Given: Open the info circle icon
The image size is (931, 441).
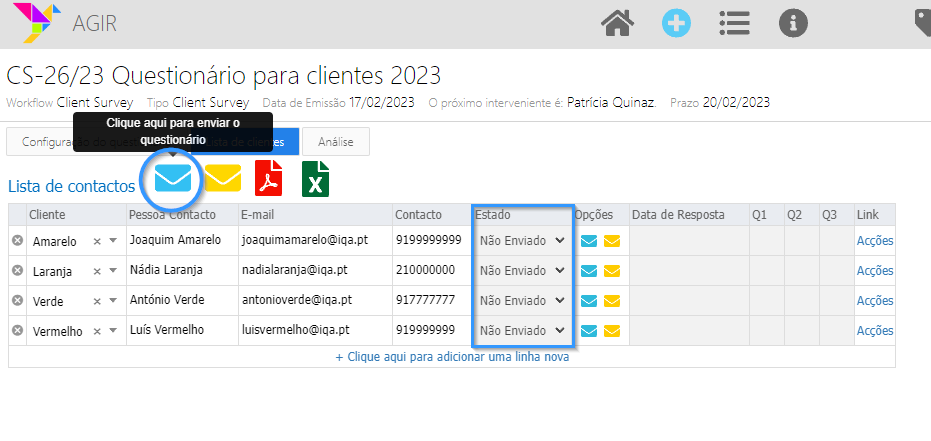Looking at the screenshot, I should click(x=793, y=24).
